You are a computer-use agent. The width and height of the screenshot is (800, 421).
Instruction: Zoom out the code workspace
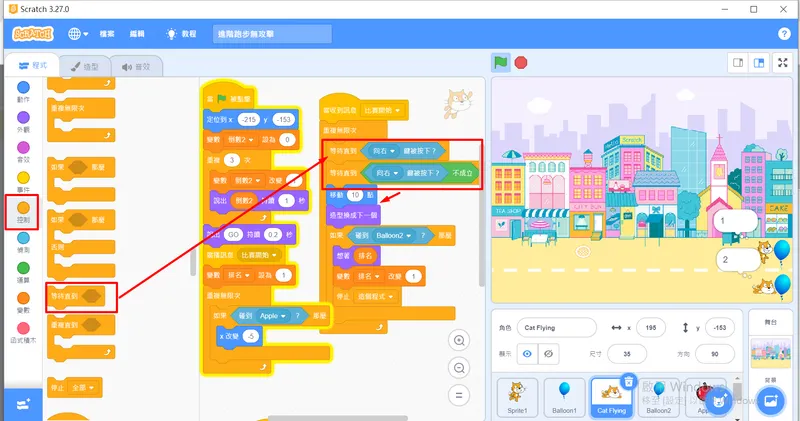coord(459,368)
